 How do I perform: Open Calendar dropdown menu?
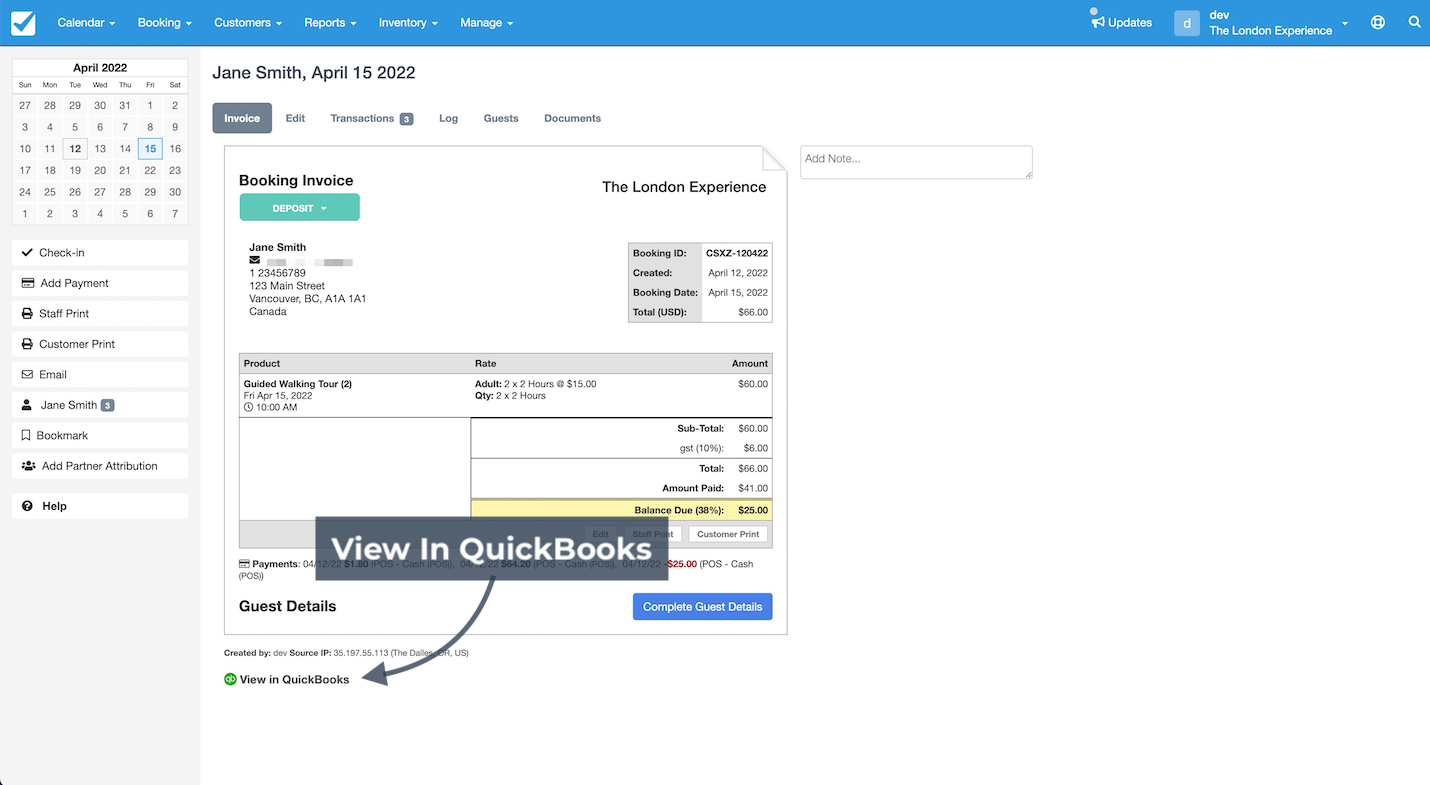(86, 22)
